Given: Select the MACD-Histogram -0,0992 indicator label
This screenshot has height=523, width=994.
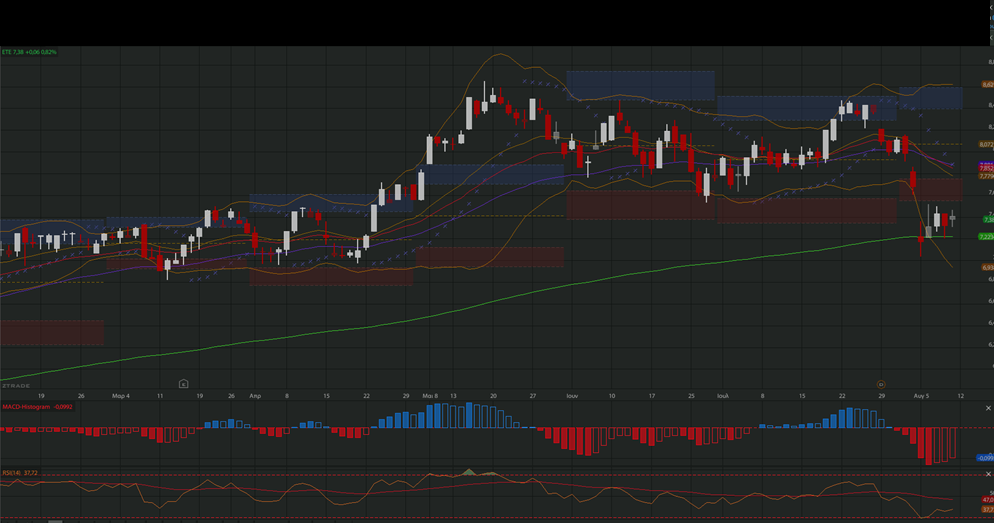Looking at the screenshot, I should point(37,407).
